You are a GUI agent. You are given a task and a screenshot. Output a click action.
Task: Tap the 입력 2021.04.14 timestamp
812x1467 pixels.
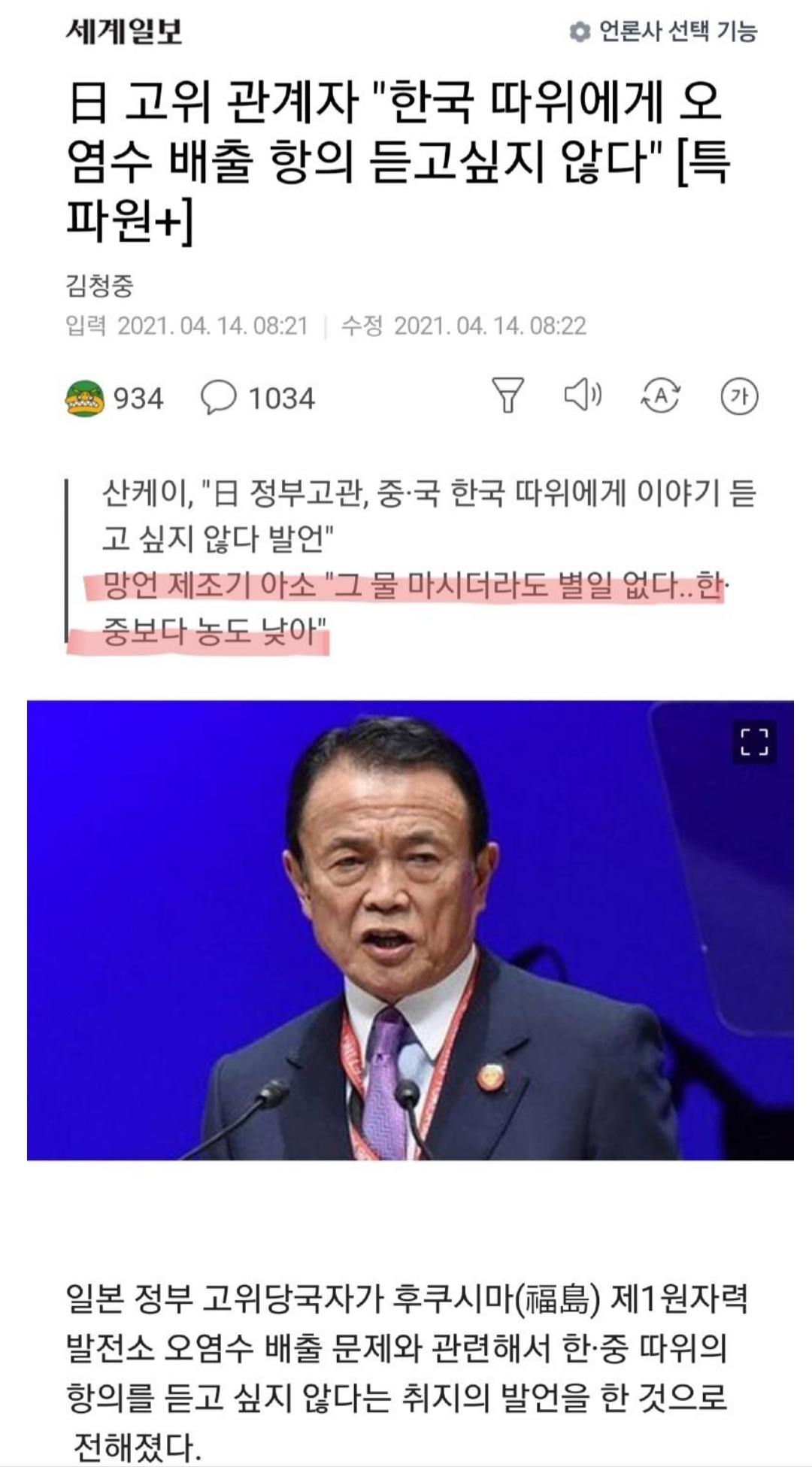[x=187, y=326]
